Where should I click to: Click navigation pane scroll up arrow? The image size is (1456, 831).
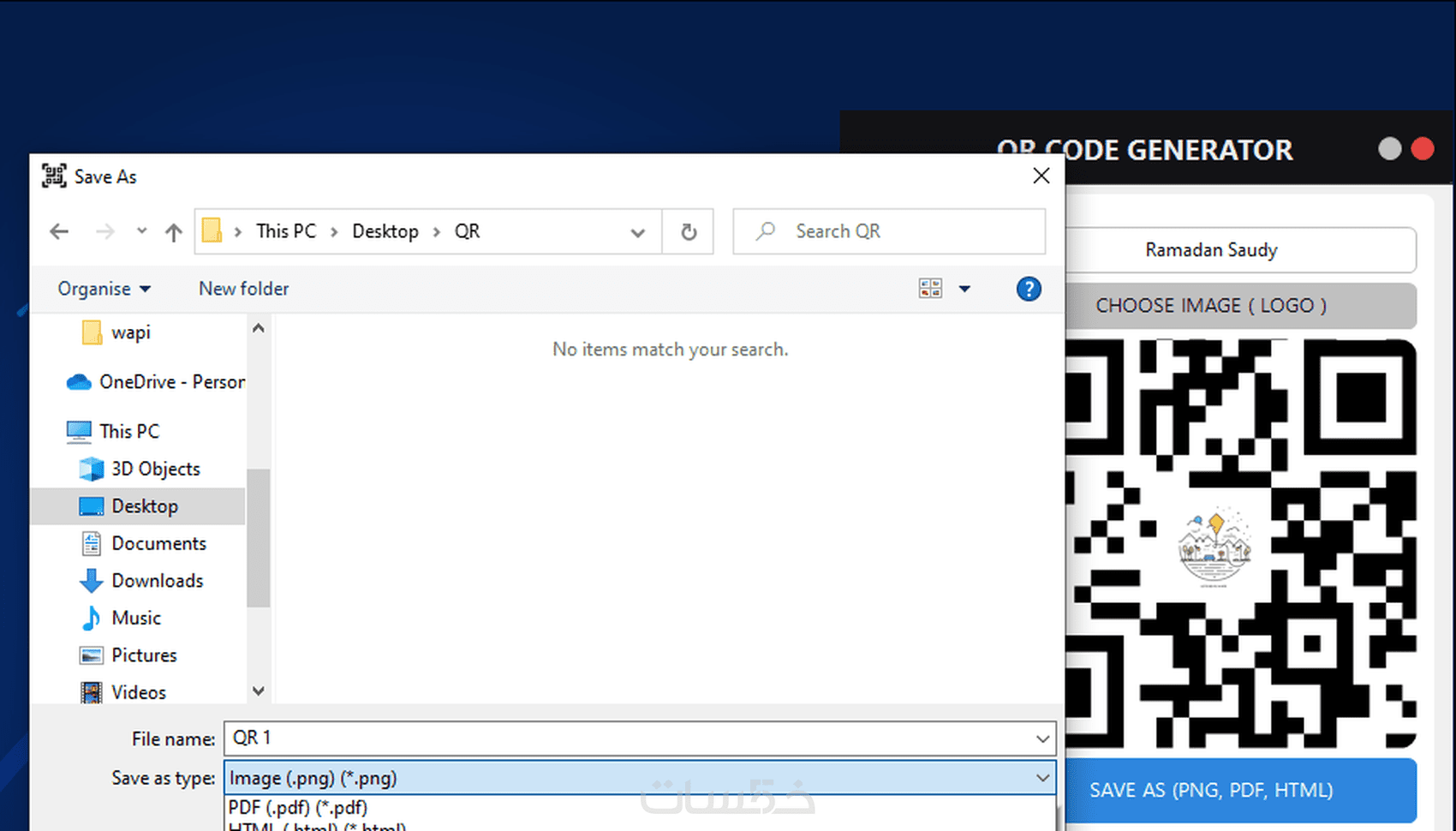pos(259,328)
